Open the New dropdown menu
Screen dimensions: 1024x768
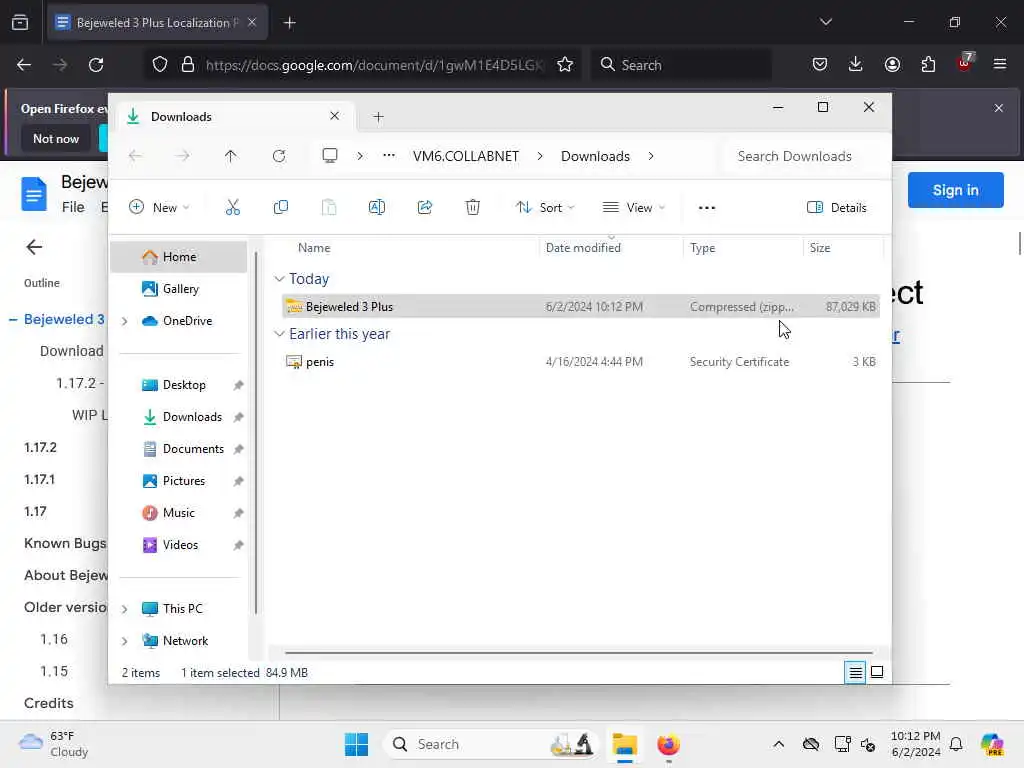159,208
